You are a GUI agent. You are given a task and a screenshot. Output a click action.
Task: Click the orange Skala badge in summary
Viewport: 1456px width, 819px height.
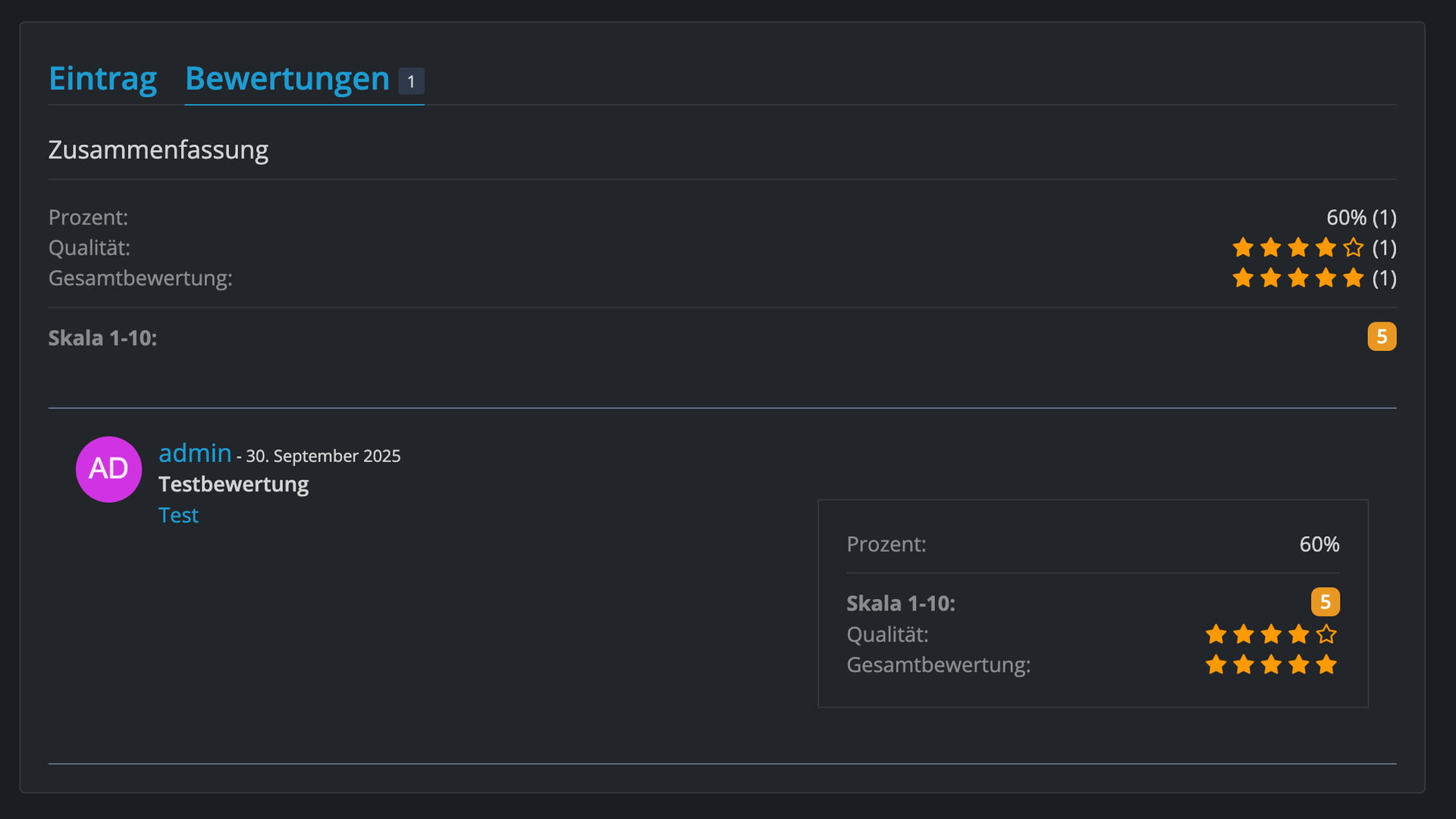(x=1382, y=337)
